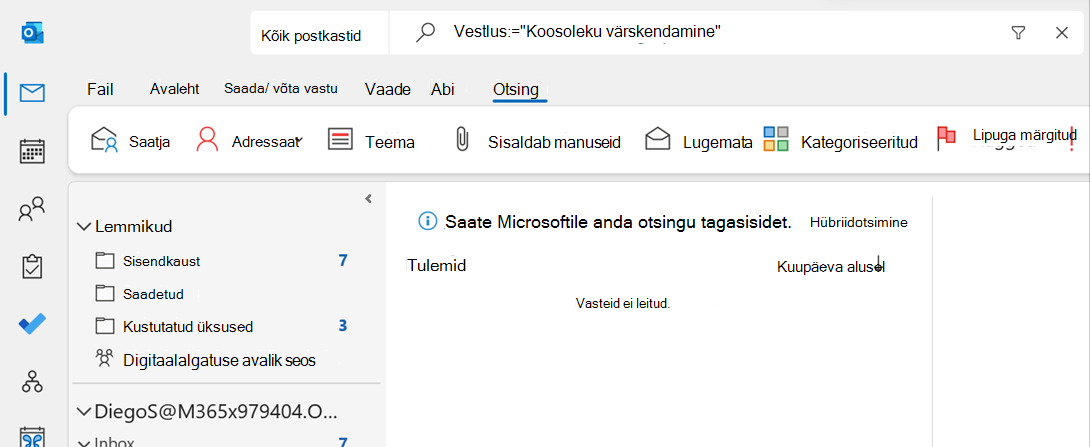
Task: Change the Kuupäeva alusel sorting
Action: tap(831, 266)
